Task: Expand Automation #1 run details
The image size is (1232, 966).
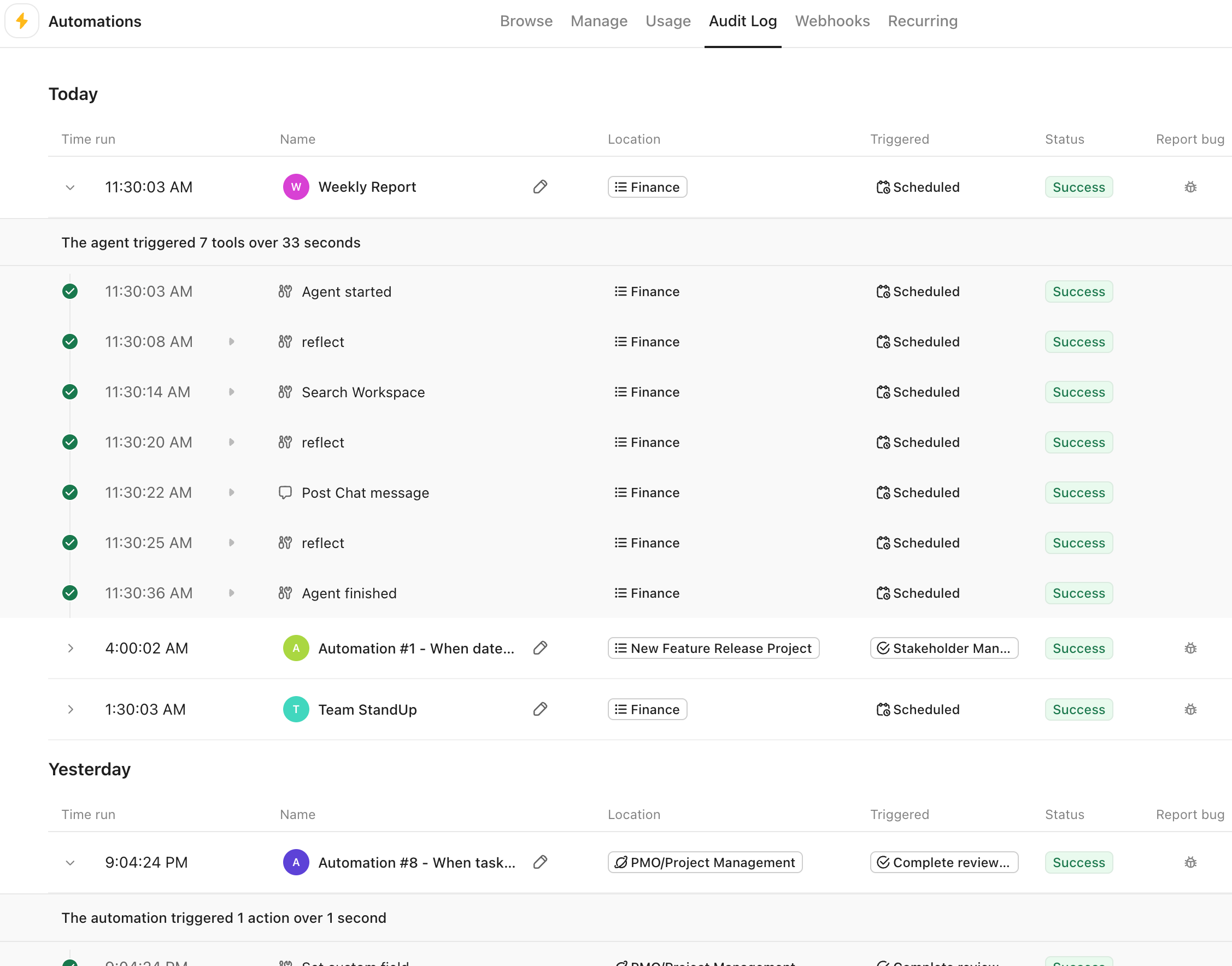Action: click(70, 648)
